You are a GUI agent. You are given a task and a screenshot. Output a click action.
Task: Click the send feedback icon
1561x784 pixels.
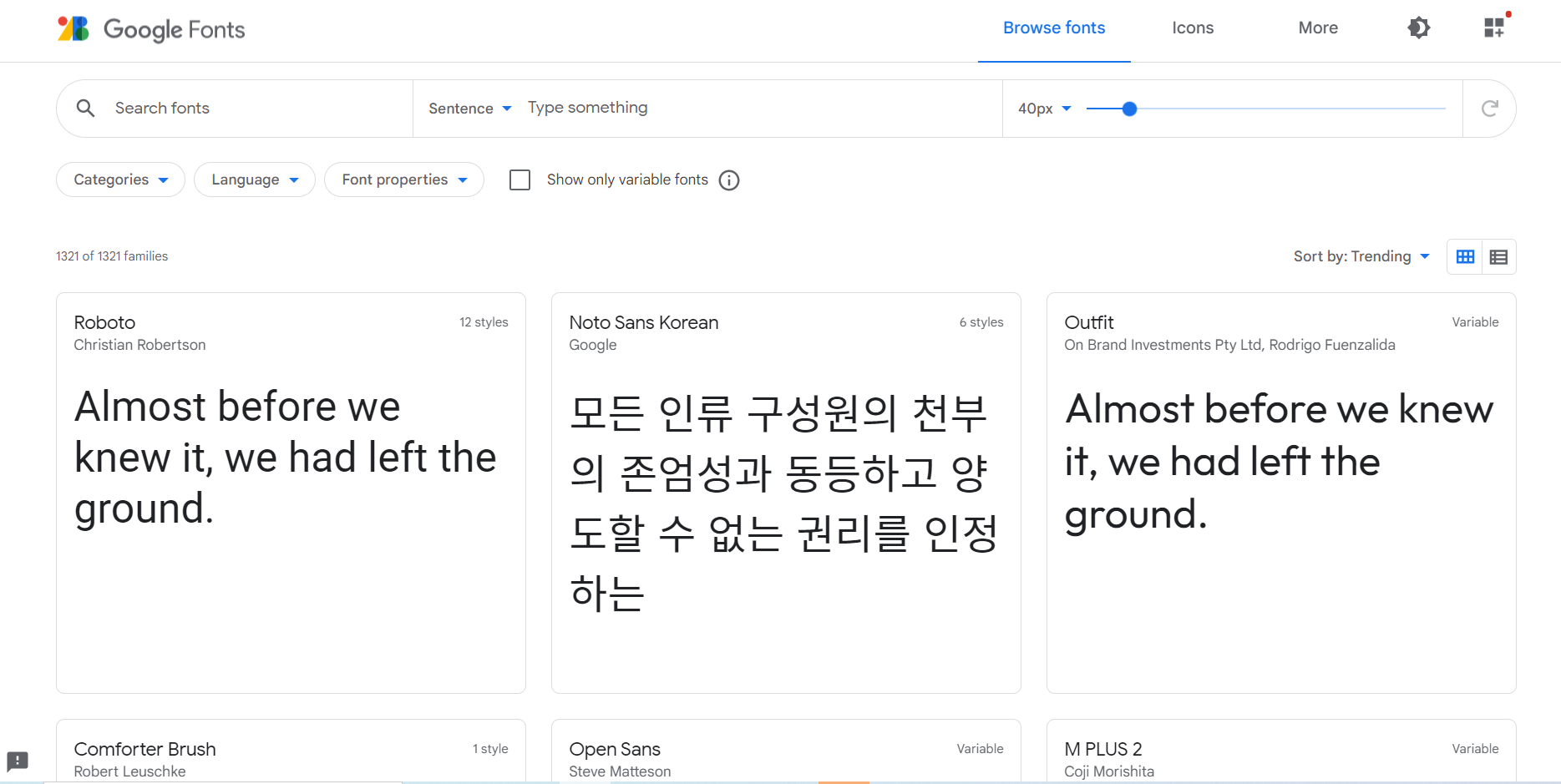tap(18, 761)
